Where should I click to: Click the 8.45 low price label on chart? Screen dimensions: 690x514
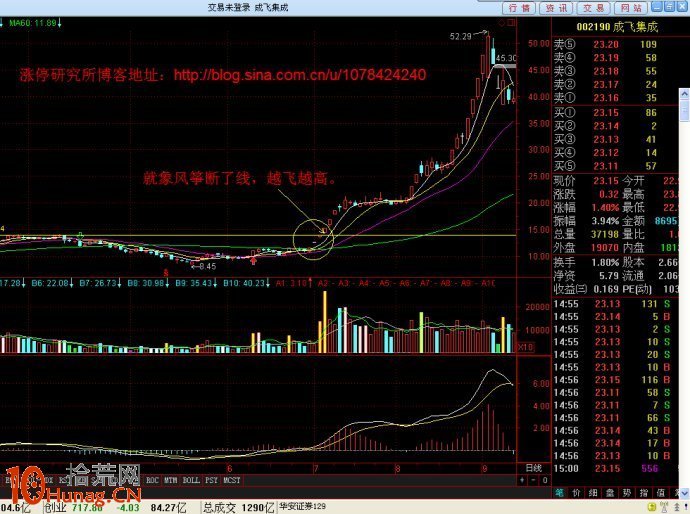[x=207, y=266]
